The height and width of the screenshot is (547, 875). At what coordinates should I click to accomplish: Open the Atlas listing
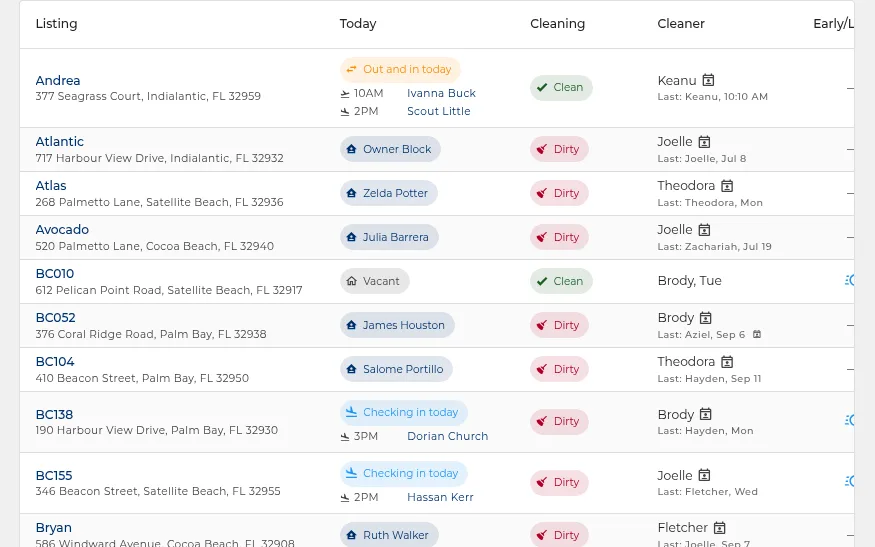tap(51, 186)
